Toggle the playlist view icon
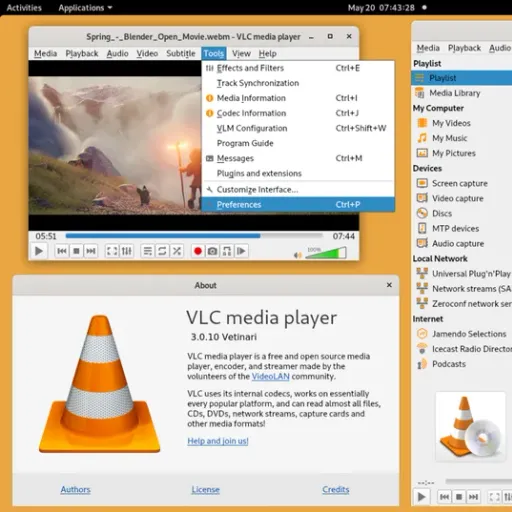 (148, 251)
